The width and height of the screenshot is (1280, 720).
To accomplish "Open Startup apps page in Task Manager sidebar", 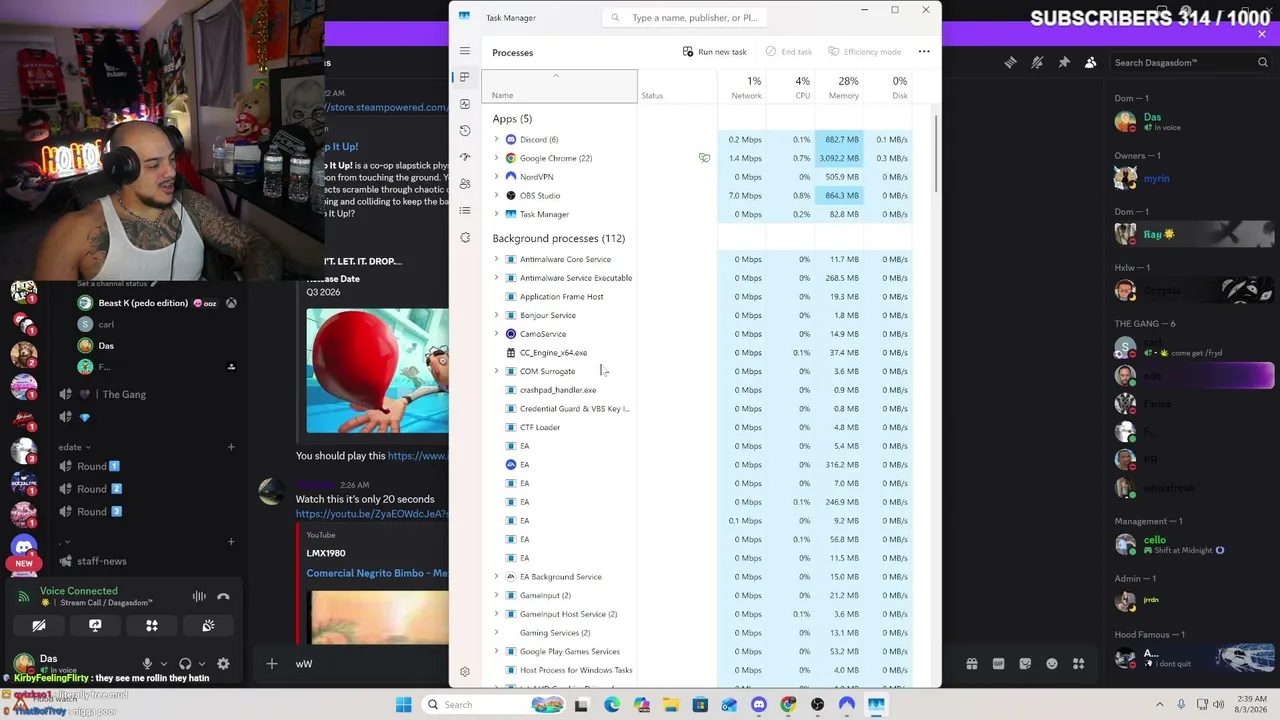I will (x=465, y=157).
